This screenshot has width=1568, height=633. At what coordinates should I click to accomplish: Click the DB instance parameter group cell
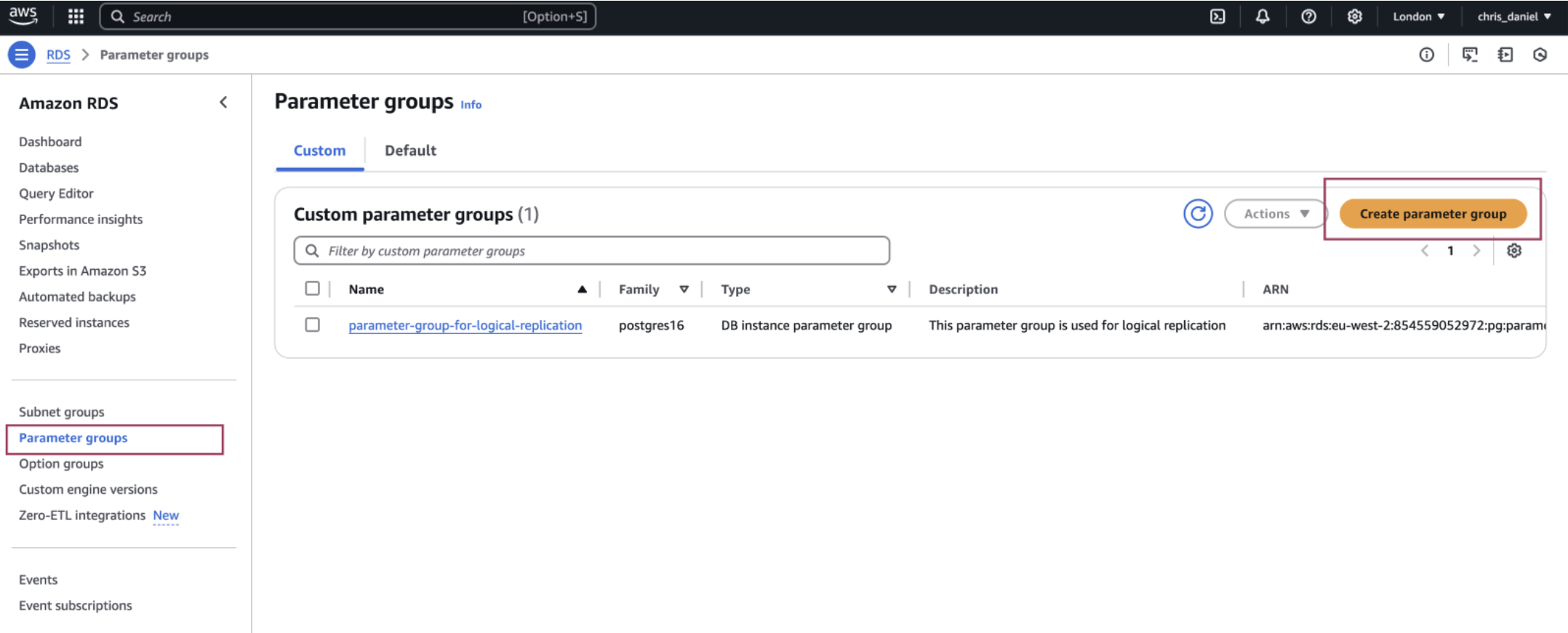pyautogui.click(x=806, y=325)
